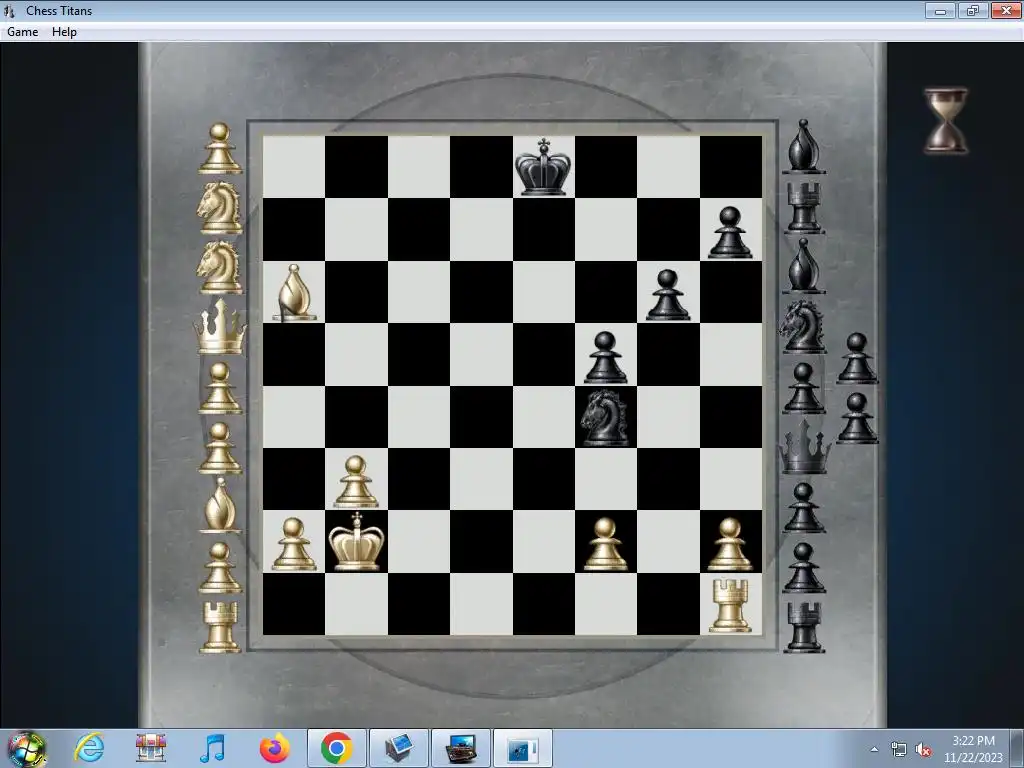1024x768 pixels.
Task: Minimize the Chess Titans window
Action: click(940, 10)
